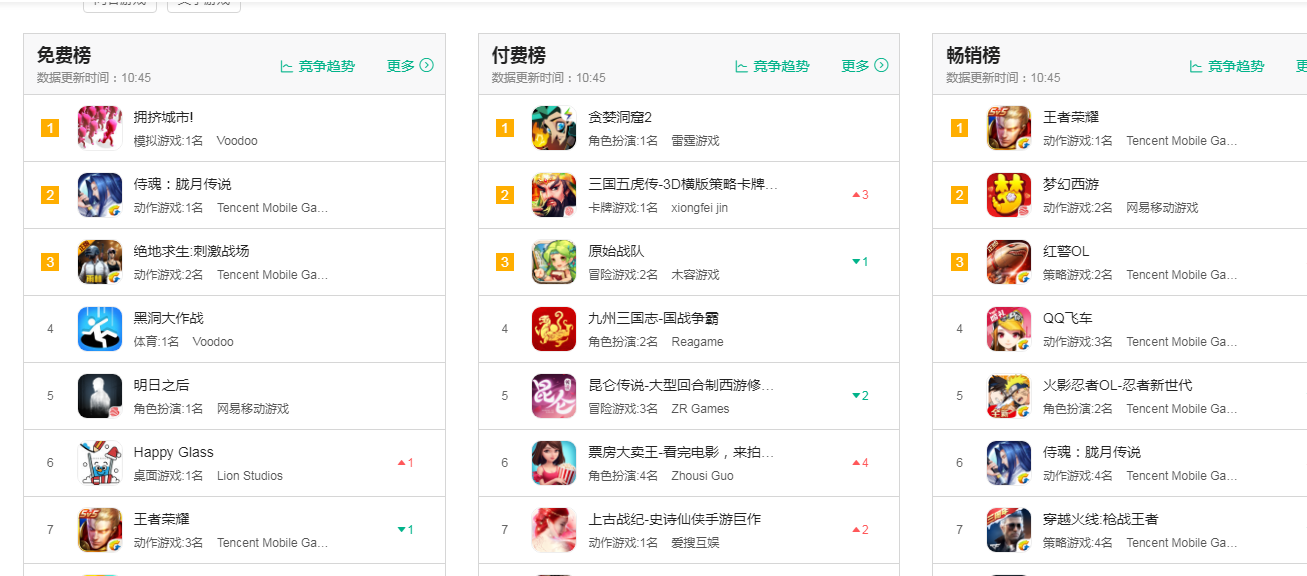This screenshot has width=1307, height=576.
Task: Click the 绝地求生:刺激战场 game title
Action: pos(192,251)
